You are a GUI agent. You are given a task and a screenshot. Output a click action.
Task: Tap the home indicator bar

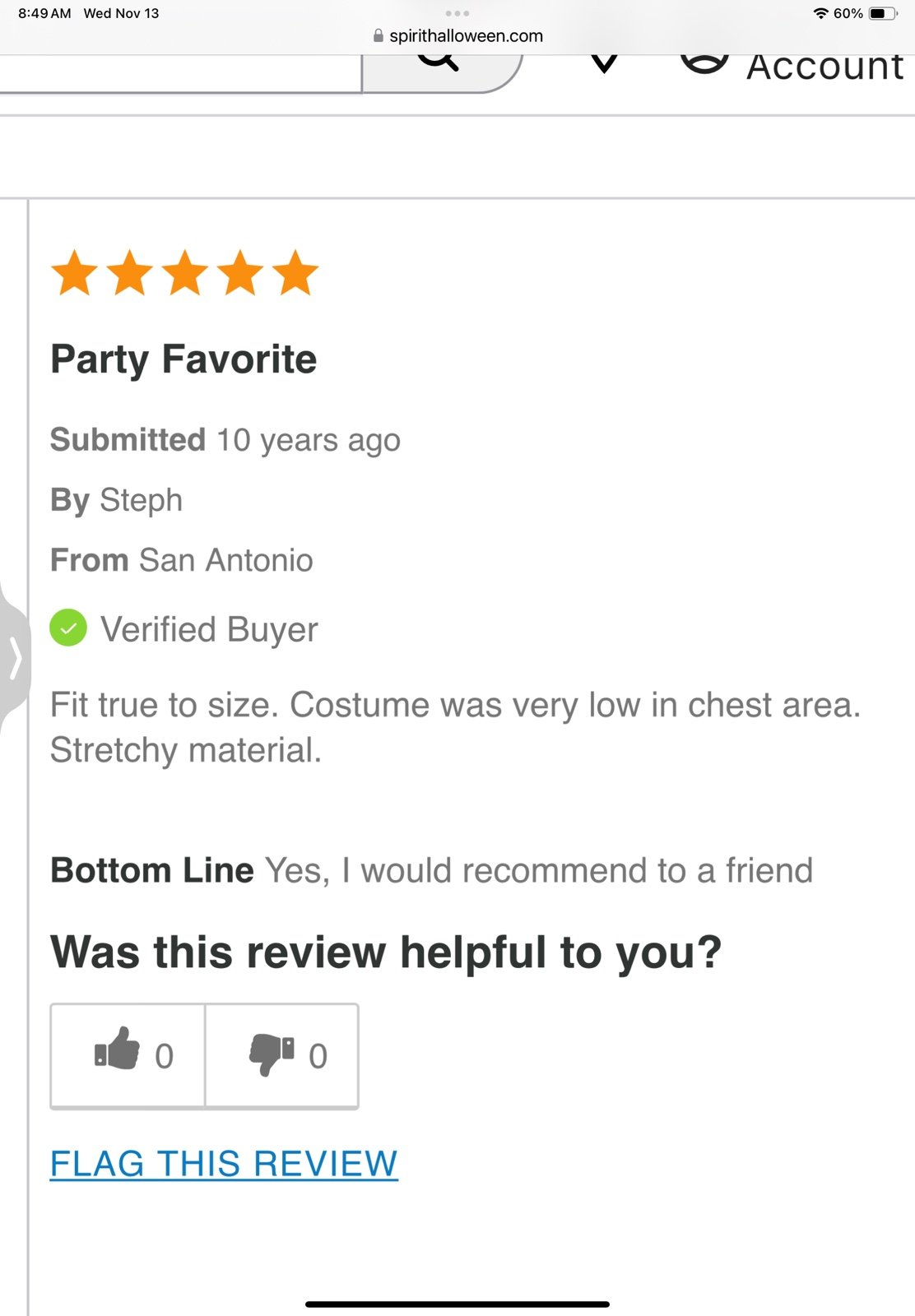pyautogui.click(x=457, y=1304)
